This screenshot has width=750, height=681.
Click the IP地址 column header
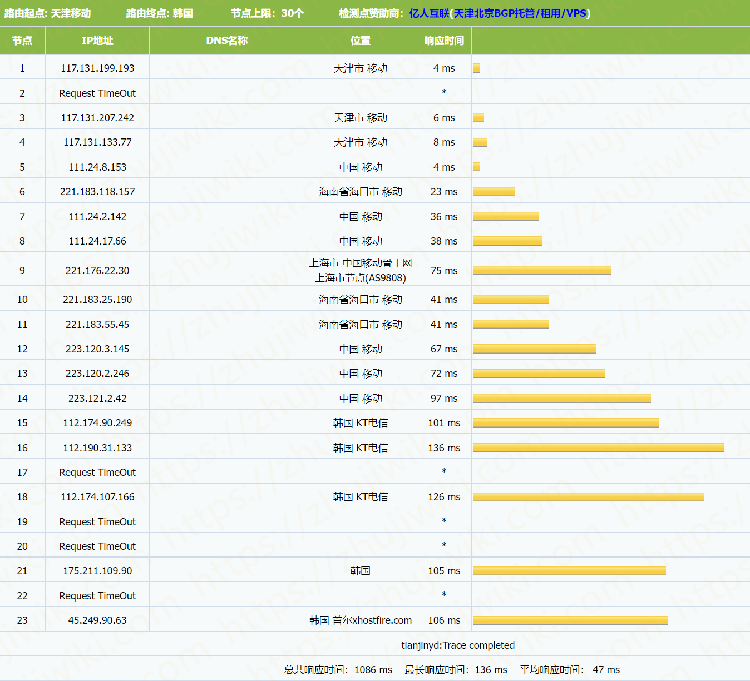pos(97,41)
